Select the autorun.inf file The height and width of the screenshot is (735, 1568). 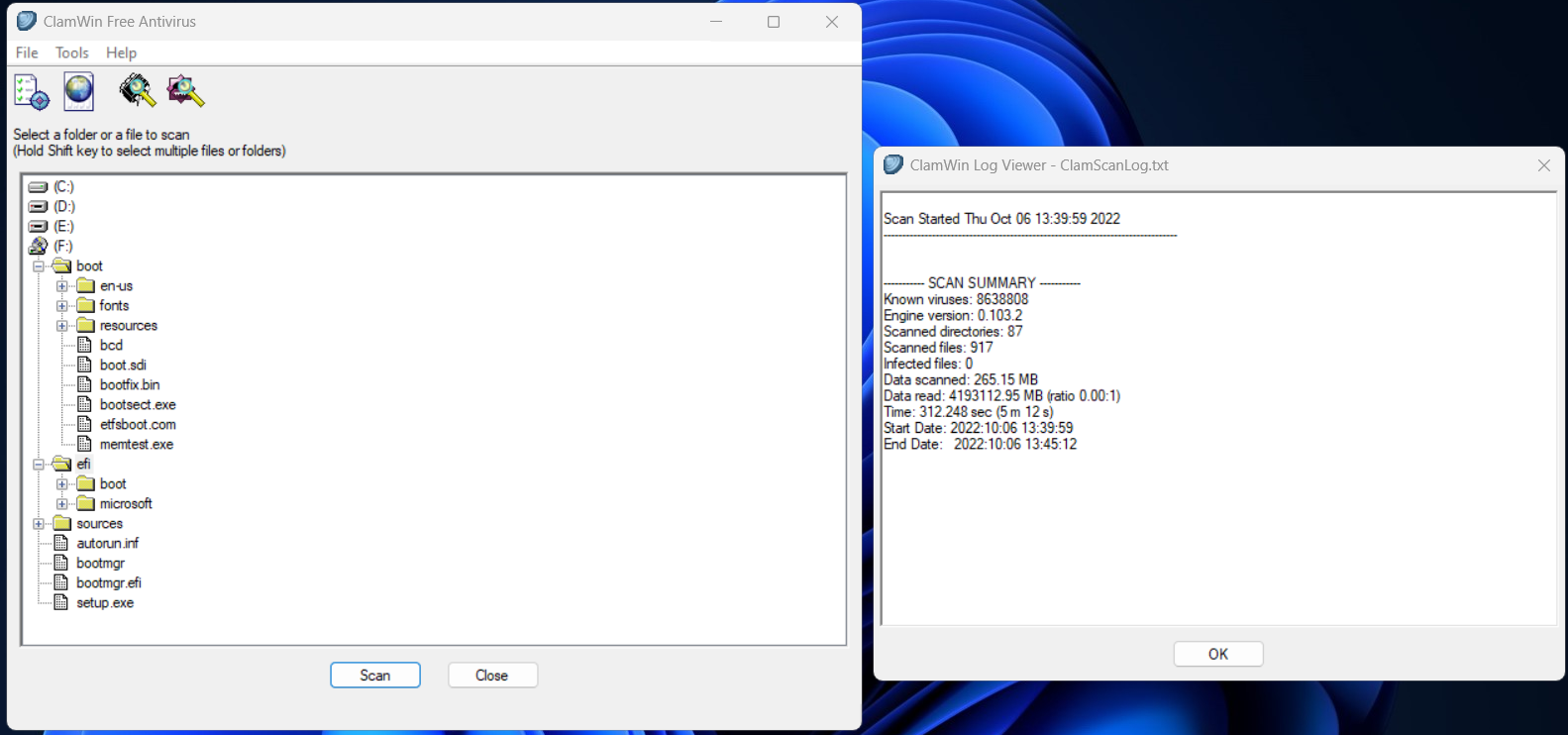point(108,543)
